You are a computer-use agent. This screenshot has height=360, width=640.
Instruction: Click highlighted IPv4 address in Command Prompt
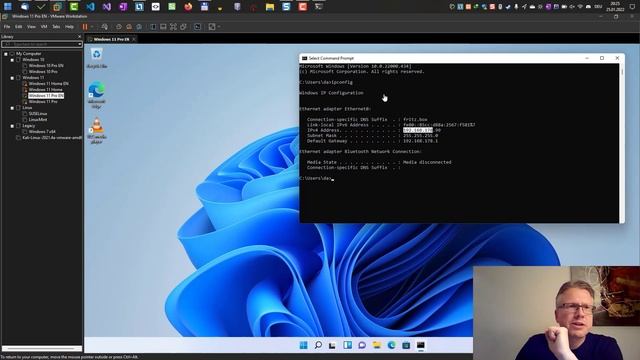click(x=418, y=130)
